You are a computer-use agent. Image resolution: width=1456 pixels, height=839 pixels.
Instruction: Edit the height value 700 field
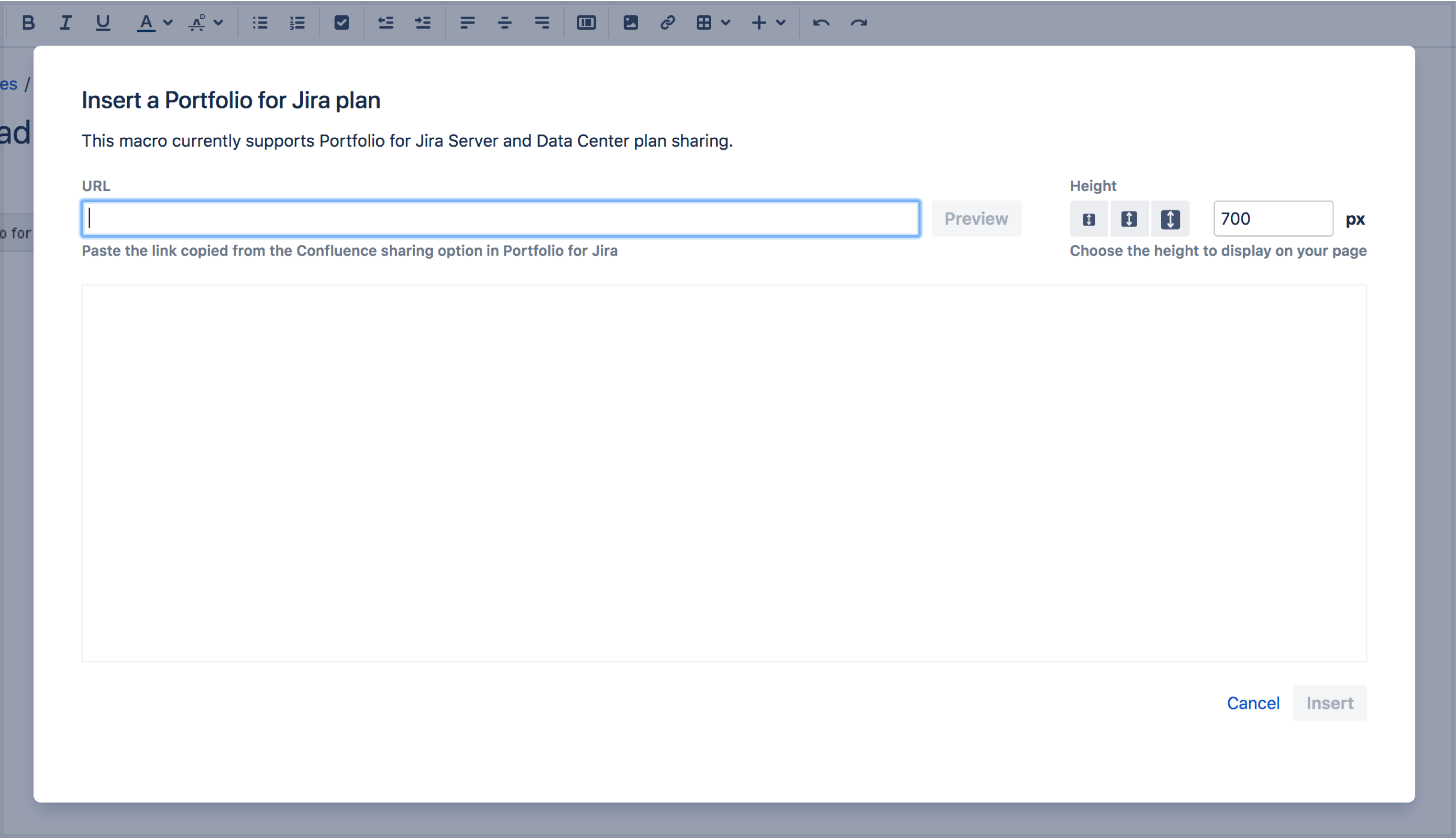(x=1273, y=219)
